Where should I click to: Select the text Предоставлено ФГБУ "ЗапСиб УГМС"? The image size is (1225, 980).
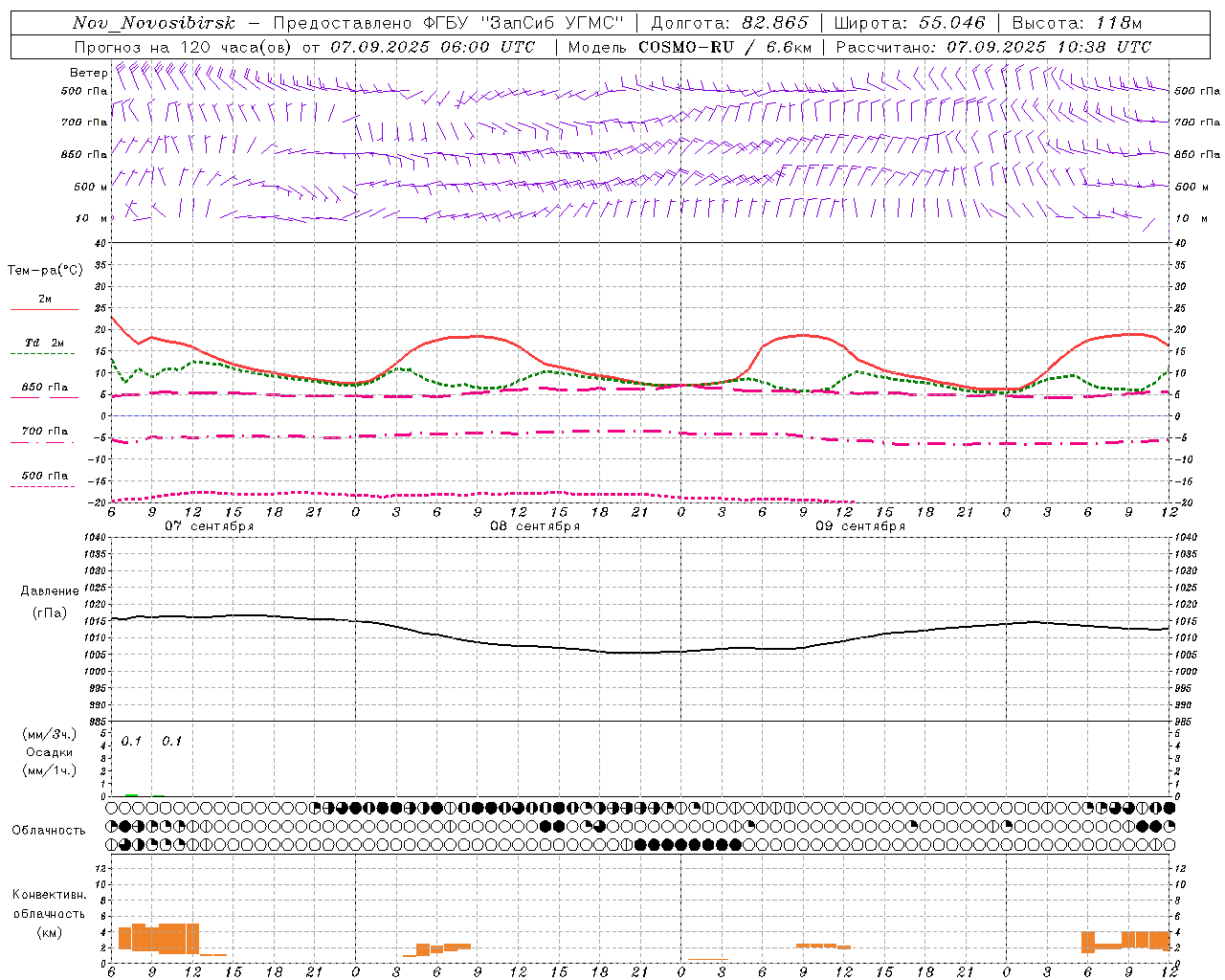click(448, 23)
